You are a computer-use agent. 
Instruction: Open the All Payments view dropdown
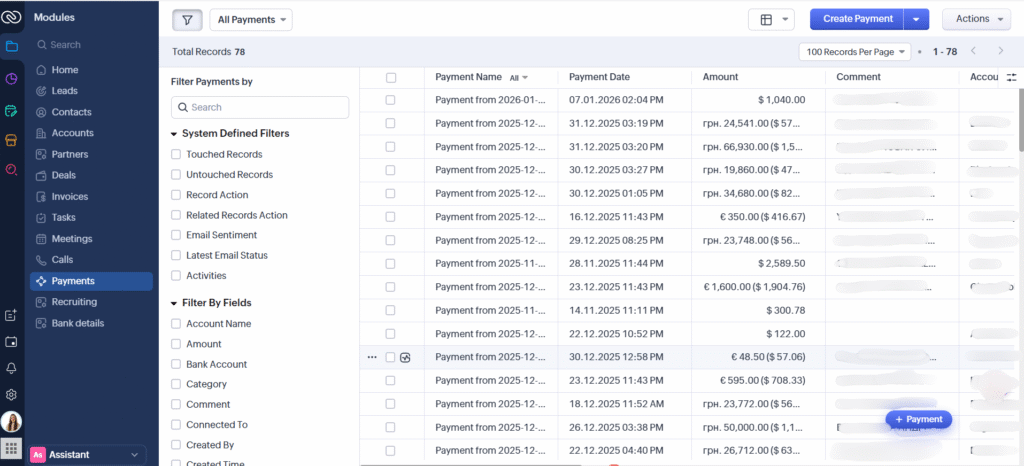click(250, 19)
